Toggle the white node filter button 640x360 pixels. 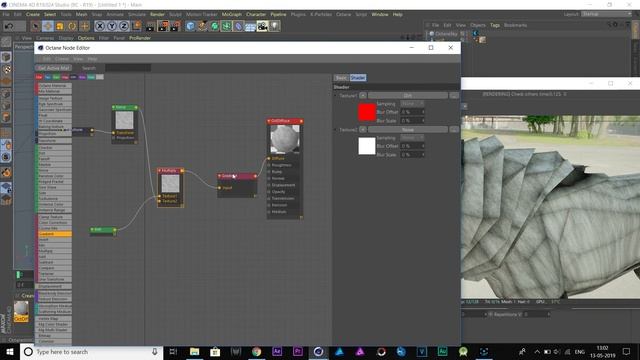click(x=100, y=77)
